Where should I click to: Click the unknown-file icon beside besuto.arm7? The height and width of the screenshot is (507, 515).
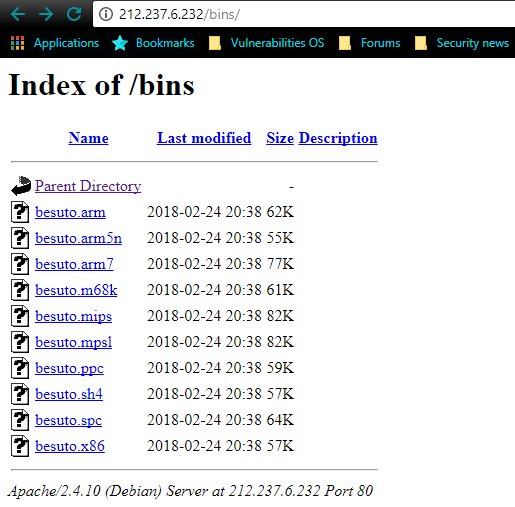point(20,264)
